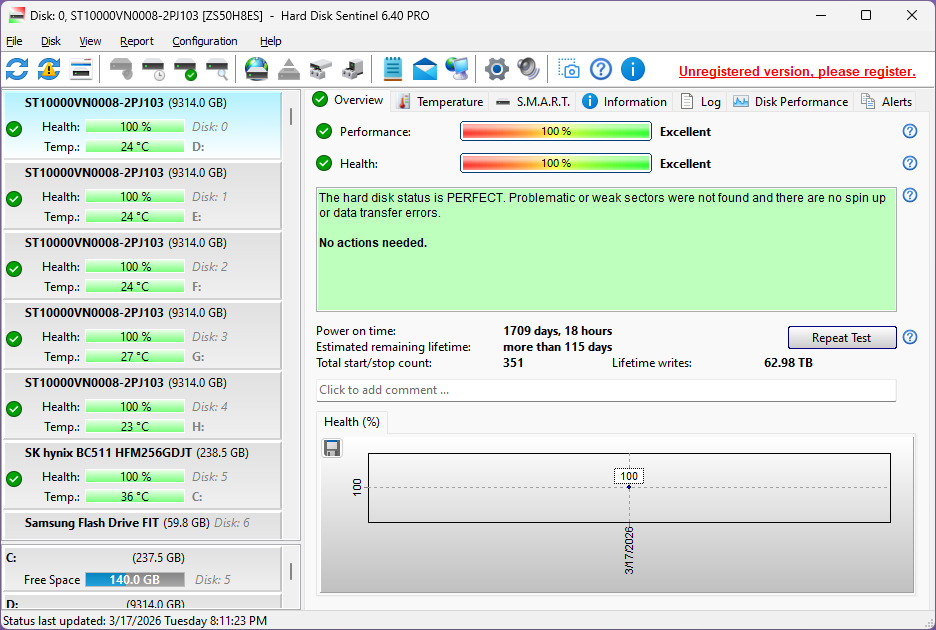Open the View menu
The width and height of the screenshot is (936, 630).
pos(90,41)
